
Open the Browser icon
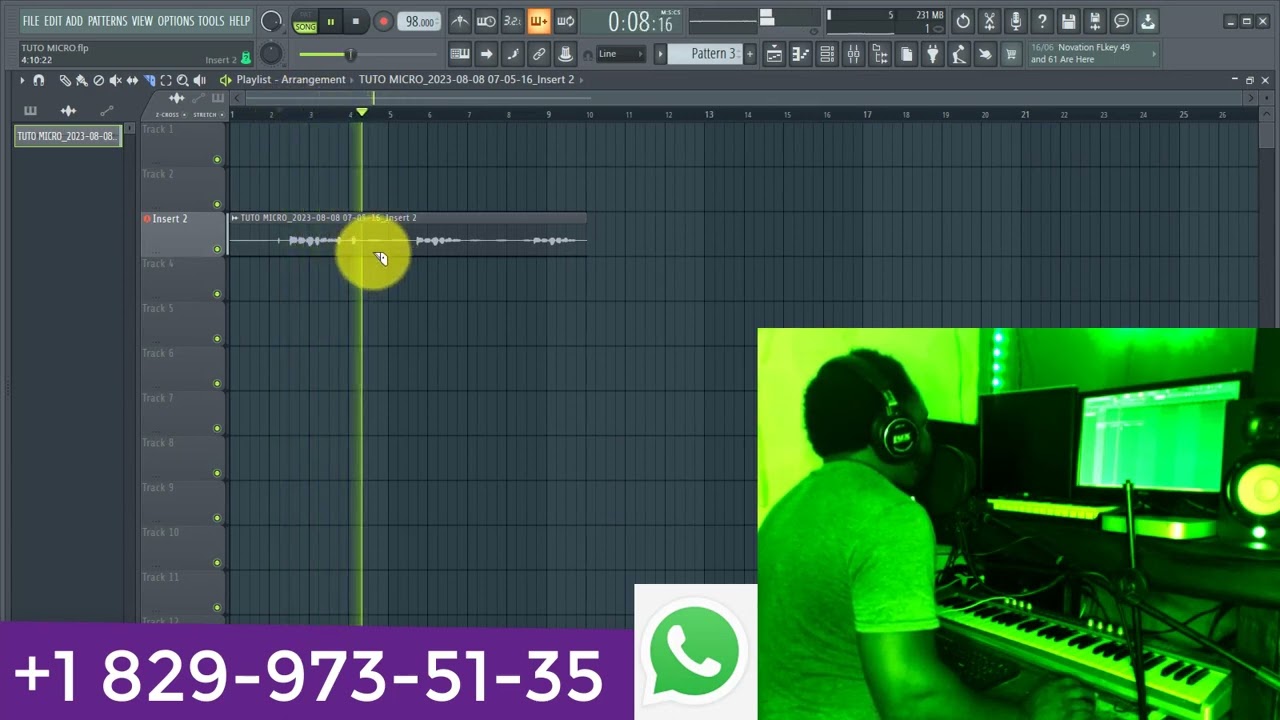point(880,54)
